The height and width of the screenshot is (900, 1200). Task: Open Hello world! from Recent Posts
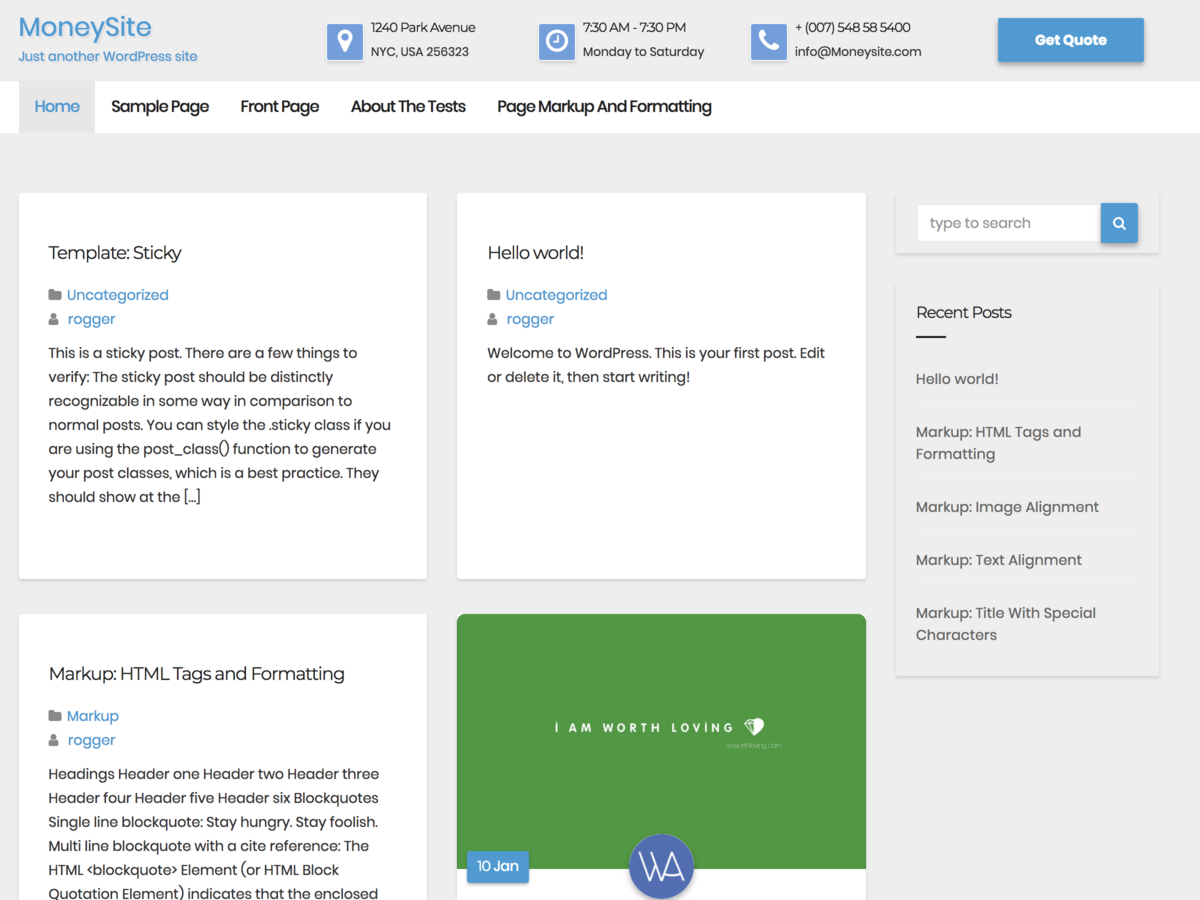click(957, 378)
